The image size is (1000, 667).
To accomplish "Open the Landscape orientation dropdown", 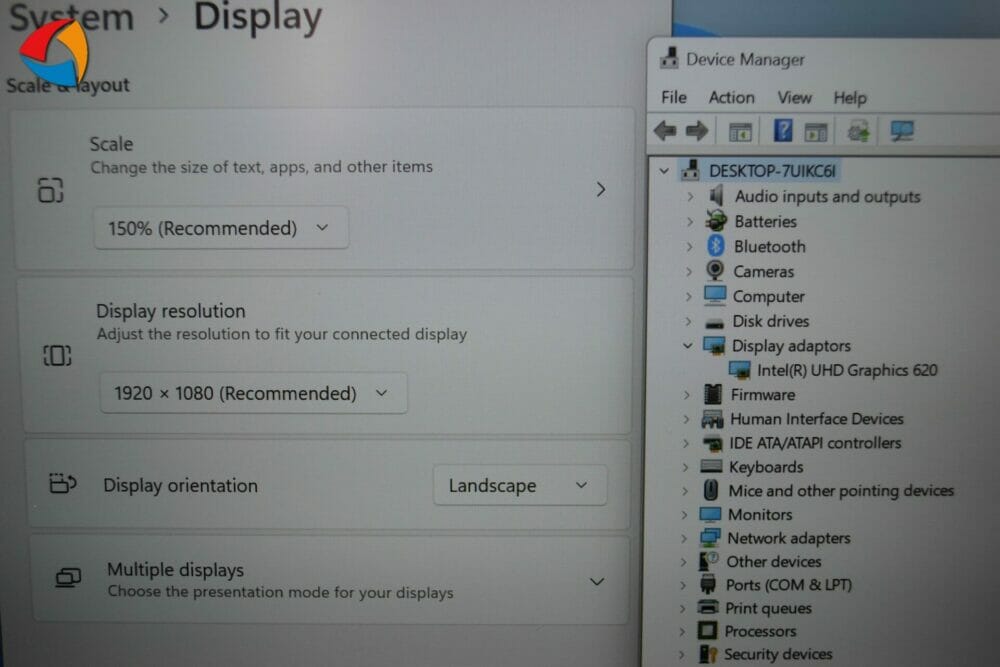I will point(520,485).
